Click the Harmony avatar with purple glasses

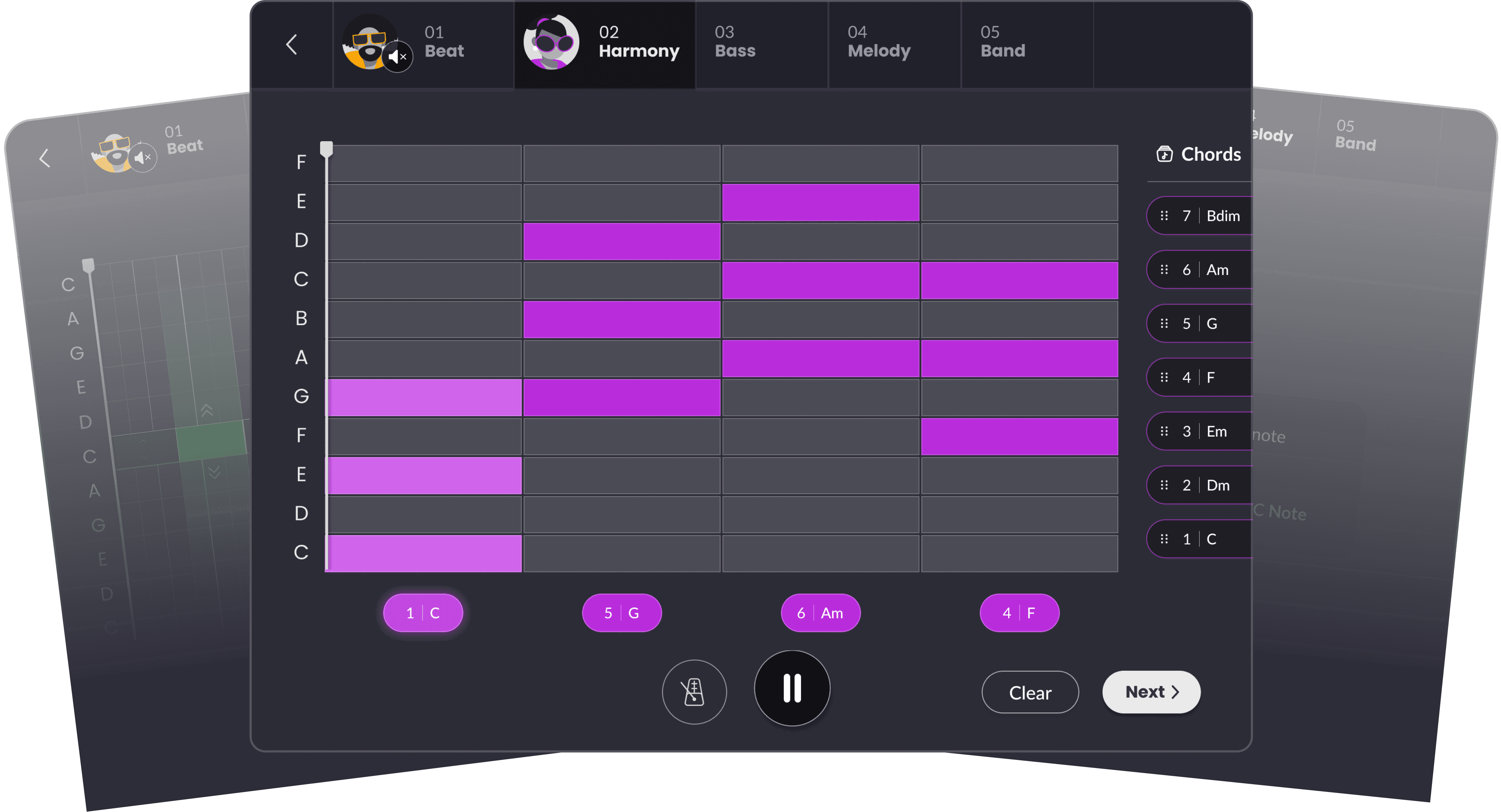pyautogui.click(x=551, y=42)
